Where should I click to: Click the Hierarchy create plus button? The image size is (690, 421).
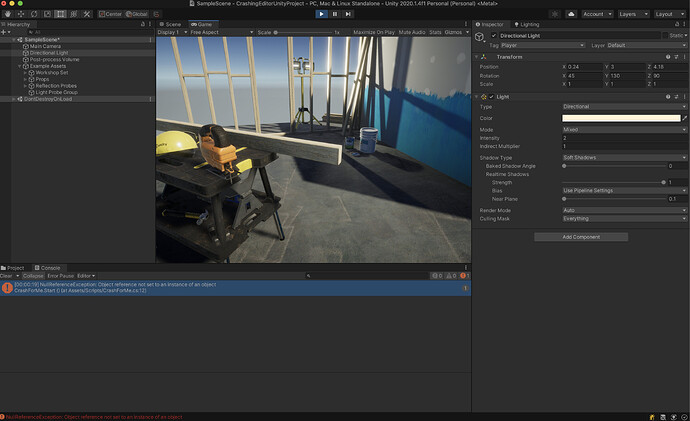pyautogui.click(x=4, y=32)
